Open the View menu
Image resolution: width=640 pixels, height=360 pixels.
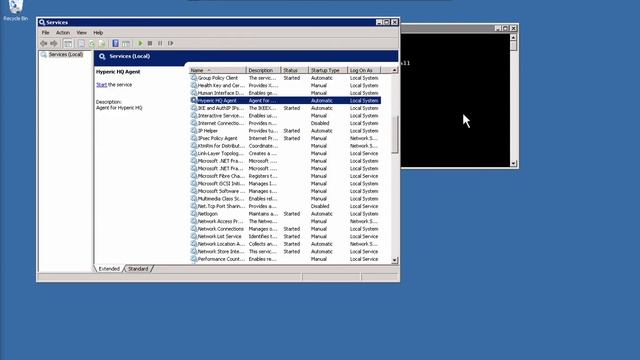(81, 33)
